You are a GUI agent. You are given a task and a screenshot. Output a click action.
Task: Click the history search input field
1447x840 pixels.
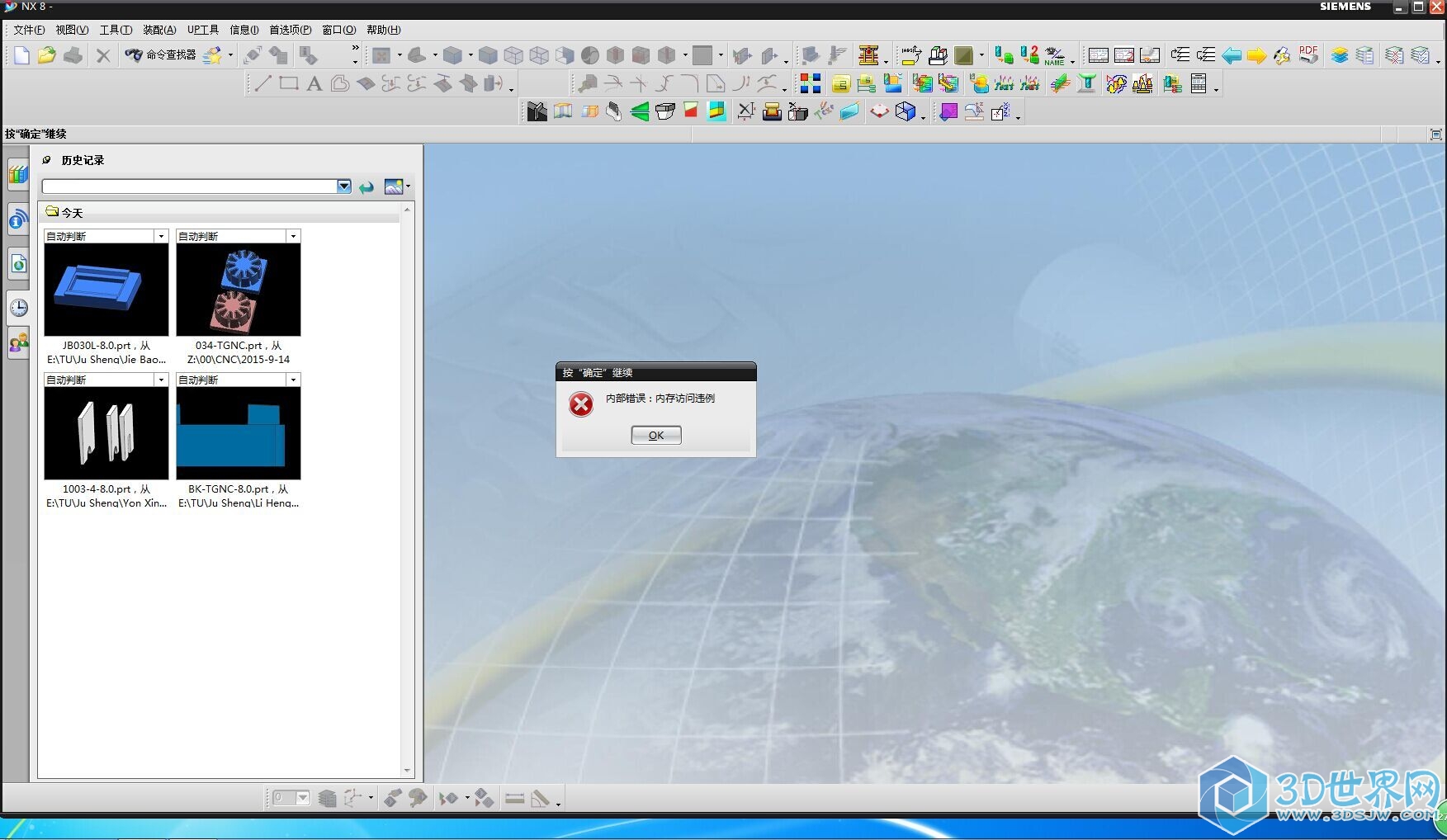tap(190, 186)
